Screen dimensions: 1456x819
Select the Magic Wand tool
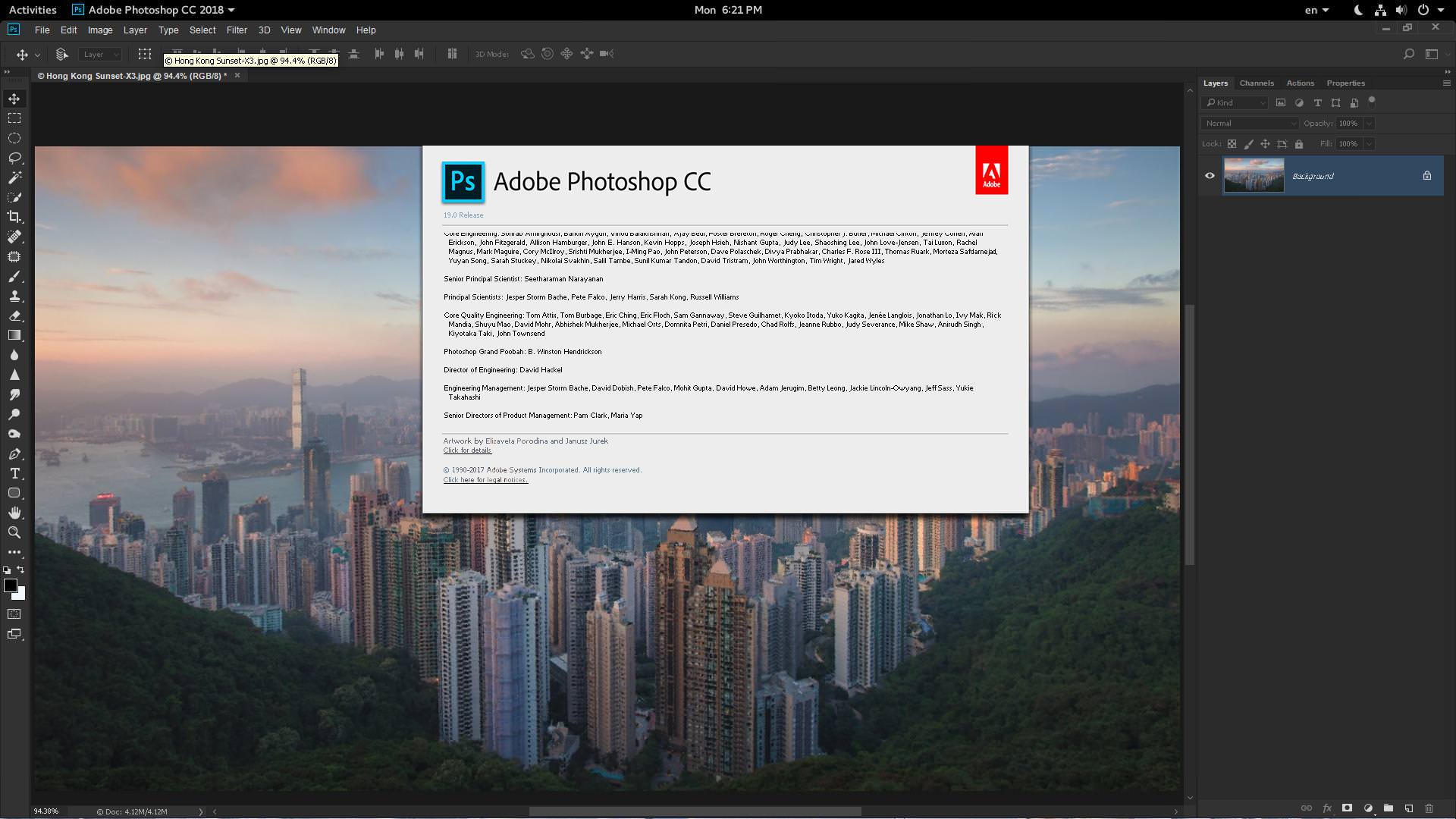pos(14,177)
